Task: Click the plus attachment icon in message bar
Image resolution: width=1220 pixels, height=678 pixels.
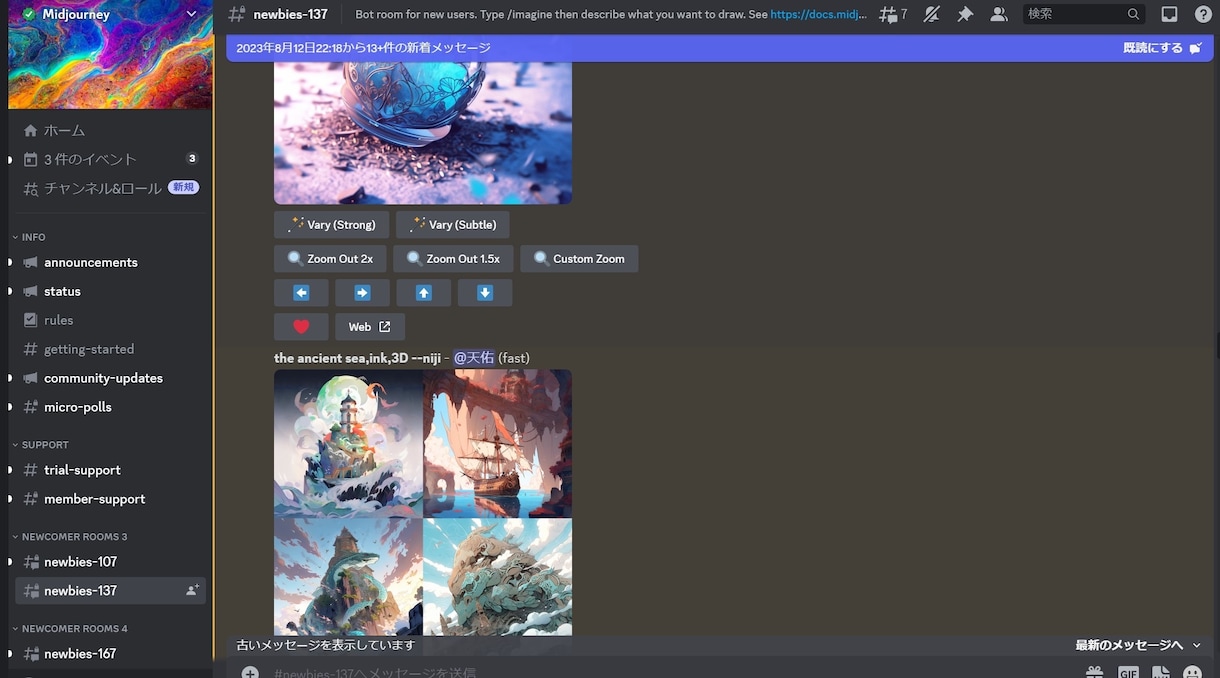Action: coord(250,673)
